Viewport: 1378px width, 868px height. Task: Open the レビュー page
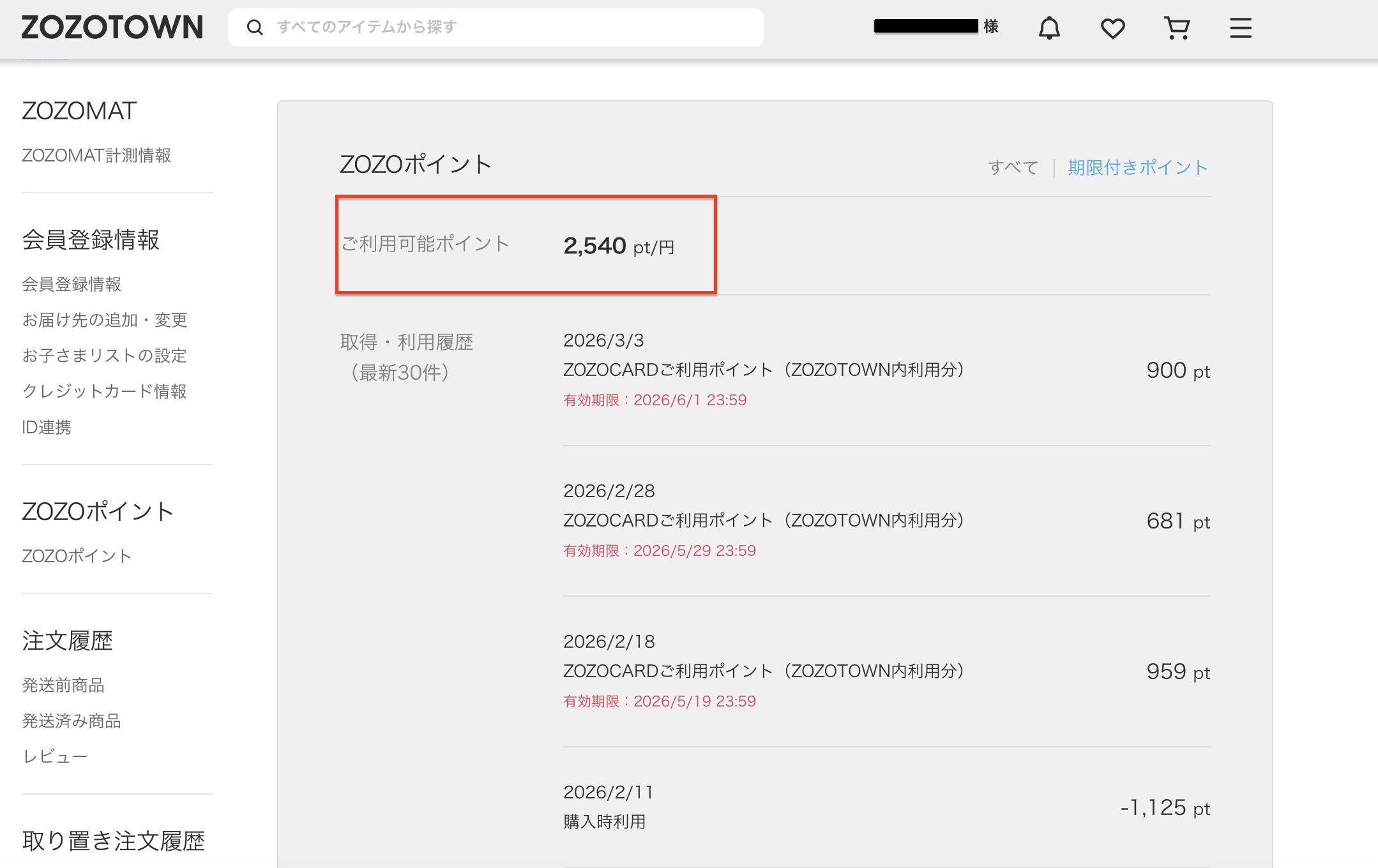(x=55, y=756)
